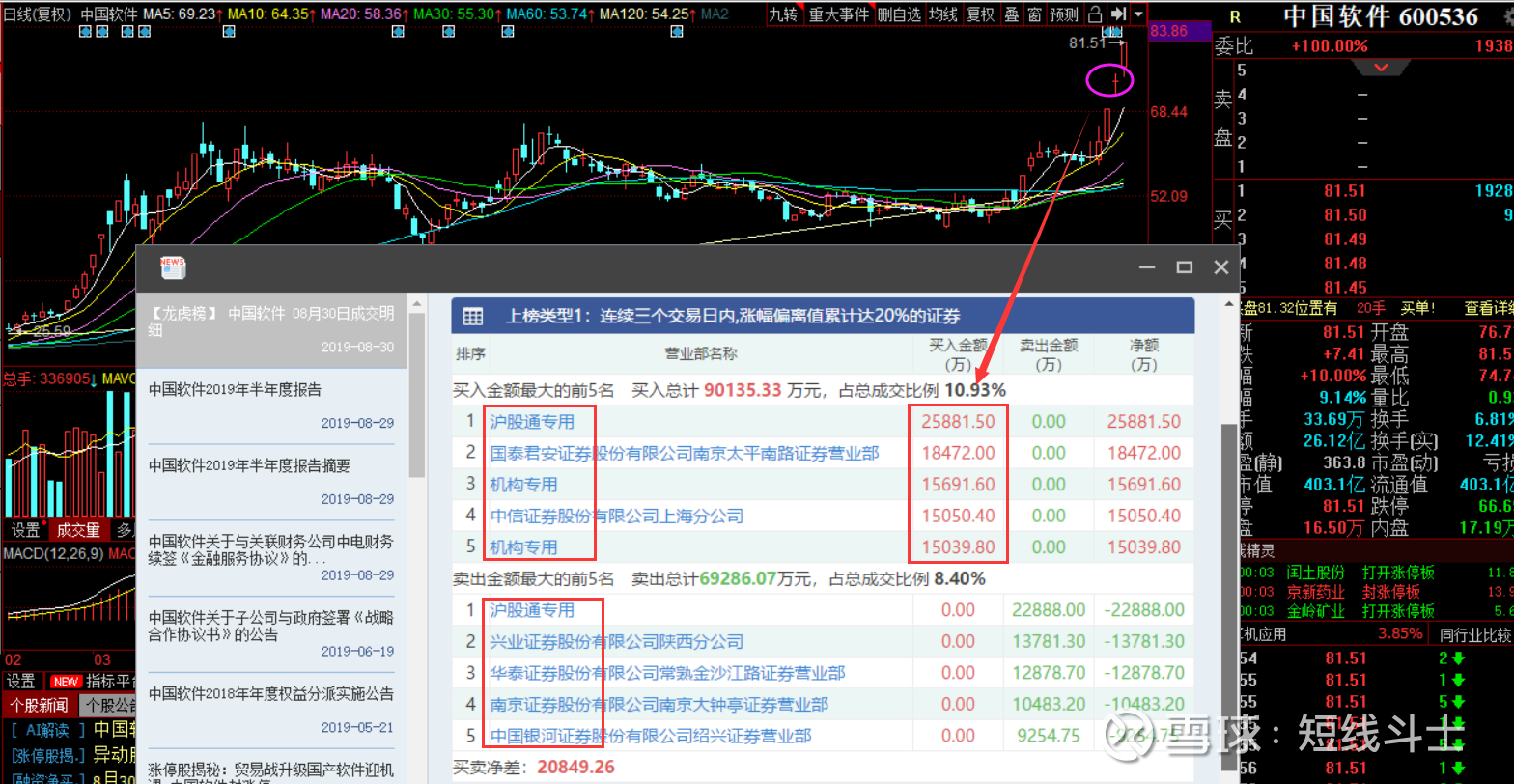Click the yellow R margin-trading marker
Viewport: 1514px width, 784px height.
1234,16
